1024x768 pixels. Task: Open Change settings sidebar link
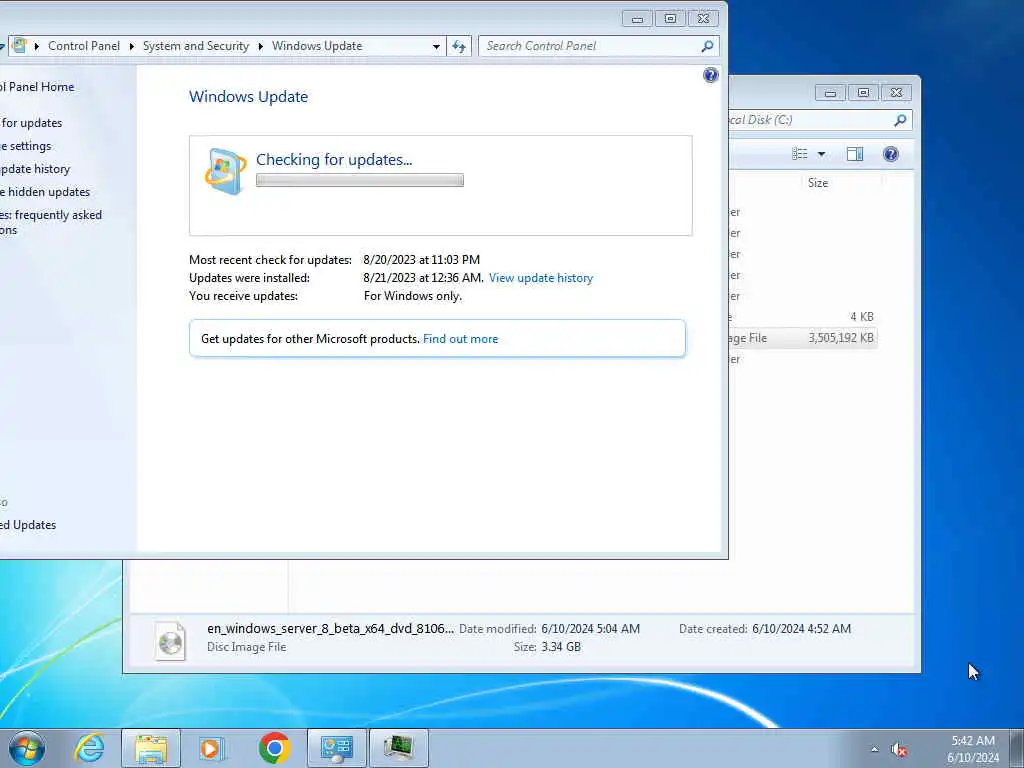pos(25,146)
